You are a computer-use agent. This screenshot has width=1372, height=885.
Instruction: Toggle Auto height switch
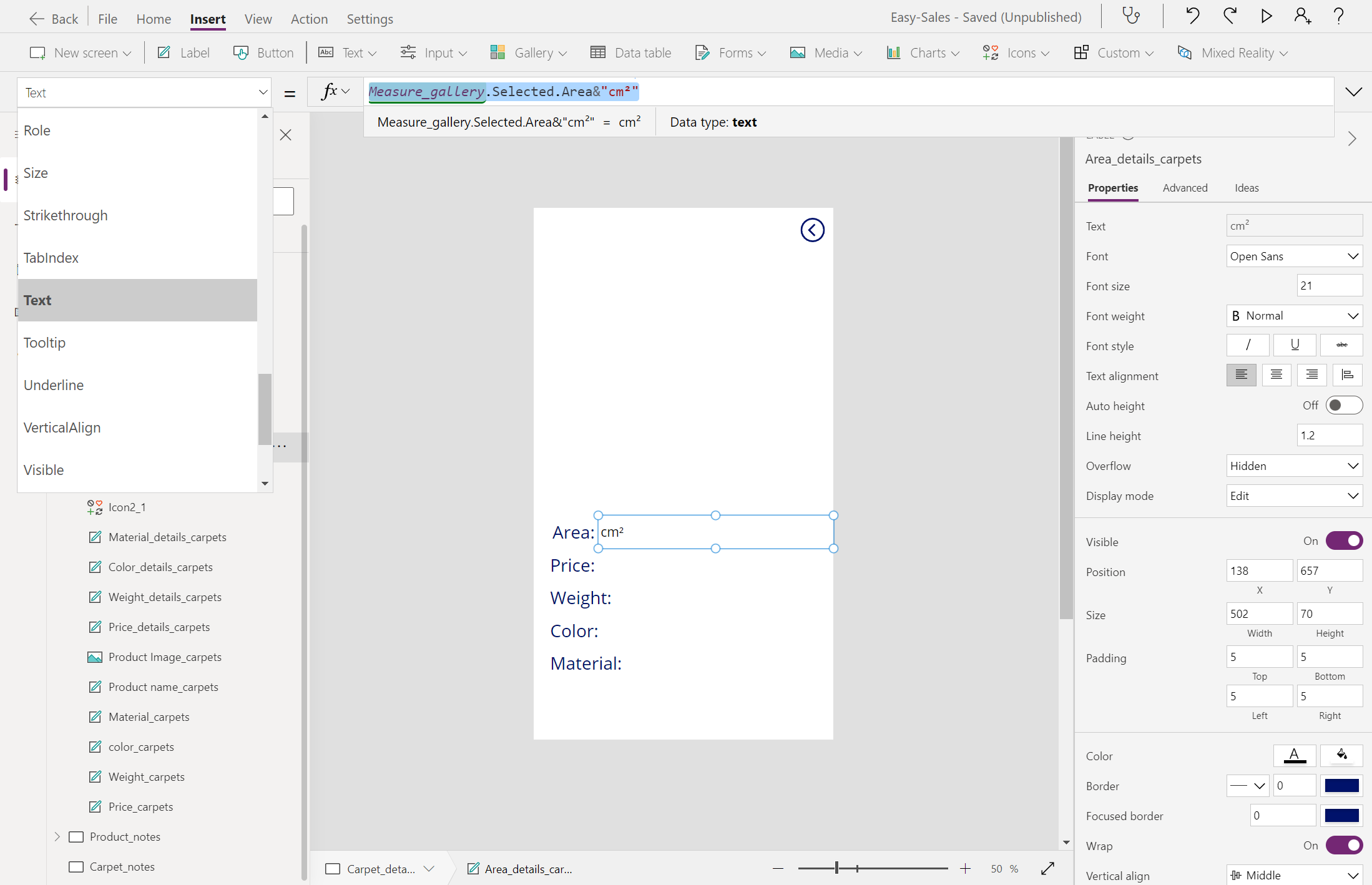tap(1343, 406)
